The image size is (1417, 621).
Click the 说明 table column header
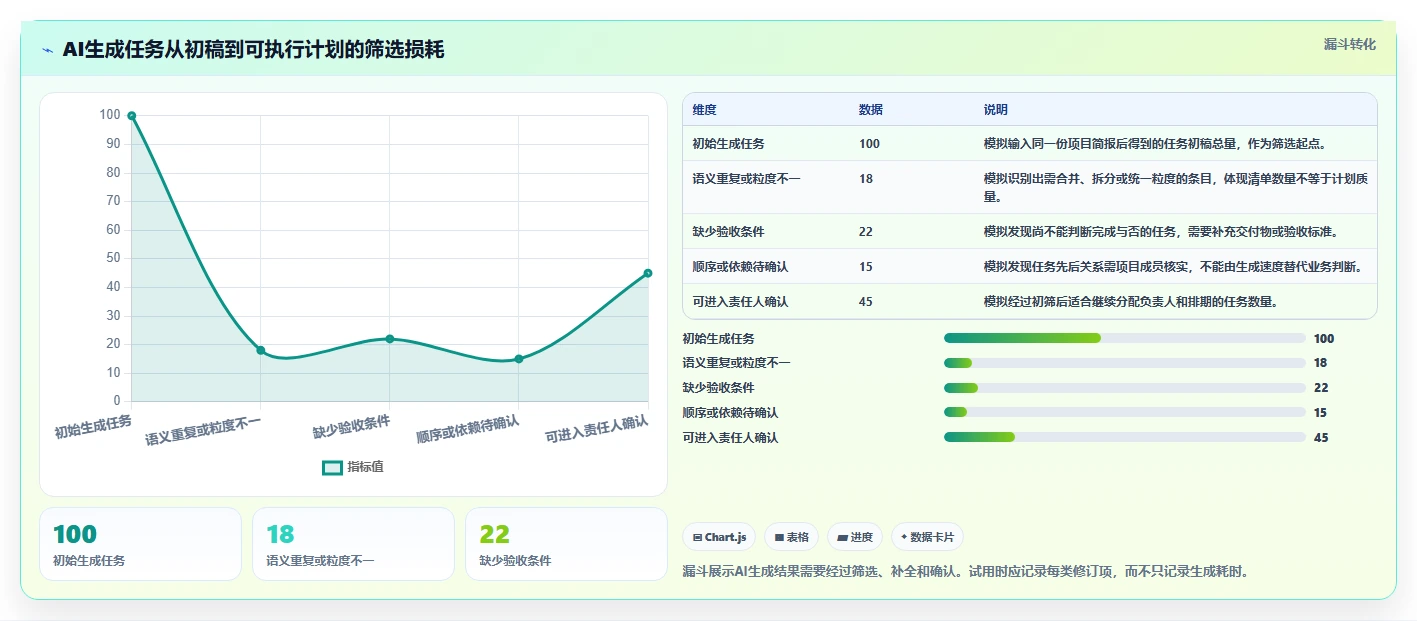(x=996, y=110)
